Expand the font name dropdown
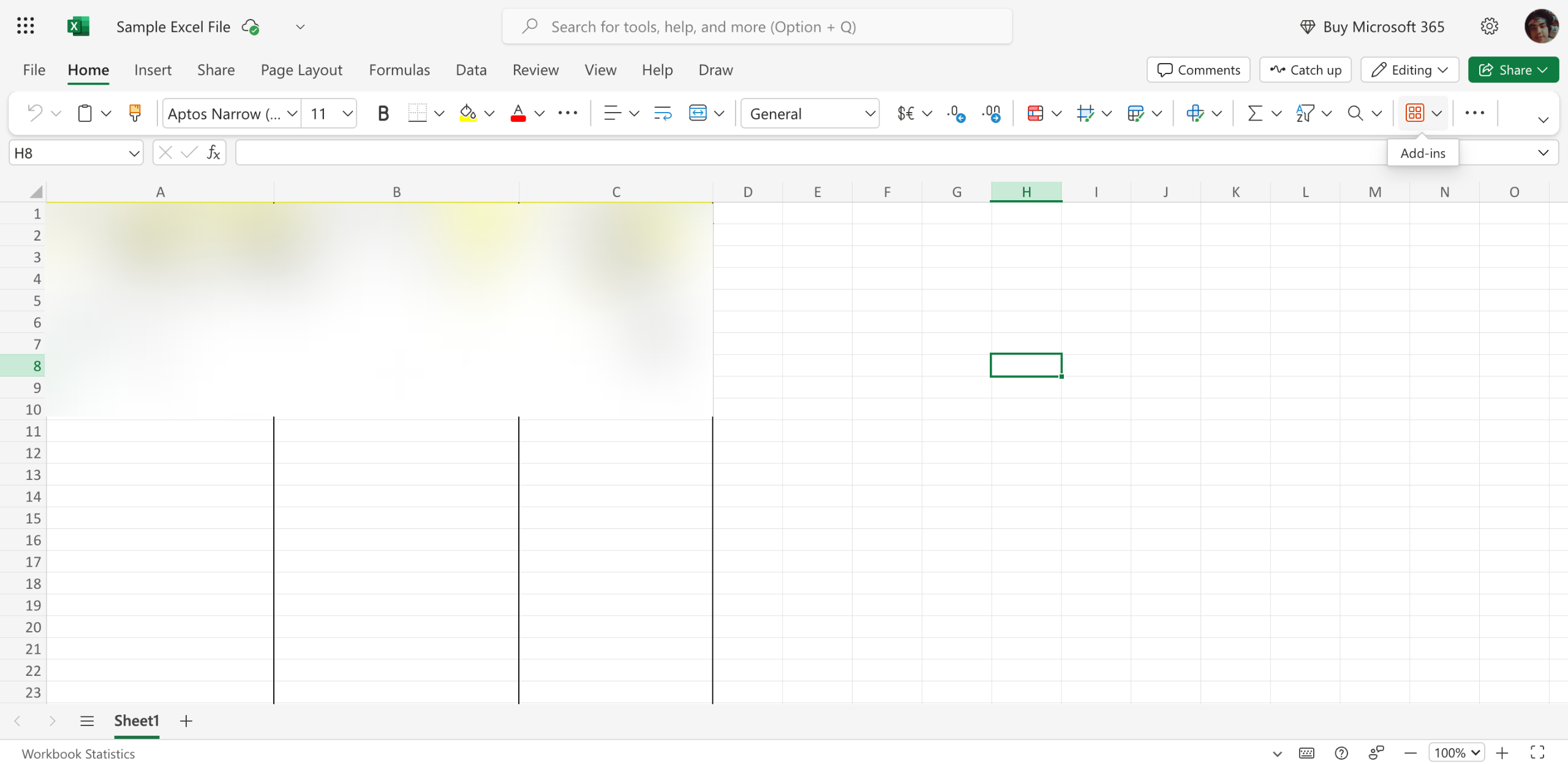The width and height of the screenshot is (1568, 764). pyautogui.click(x=292, y=114)
